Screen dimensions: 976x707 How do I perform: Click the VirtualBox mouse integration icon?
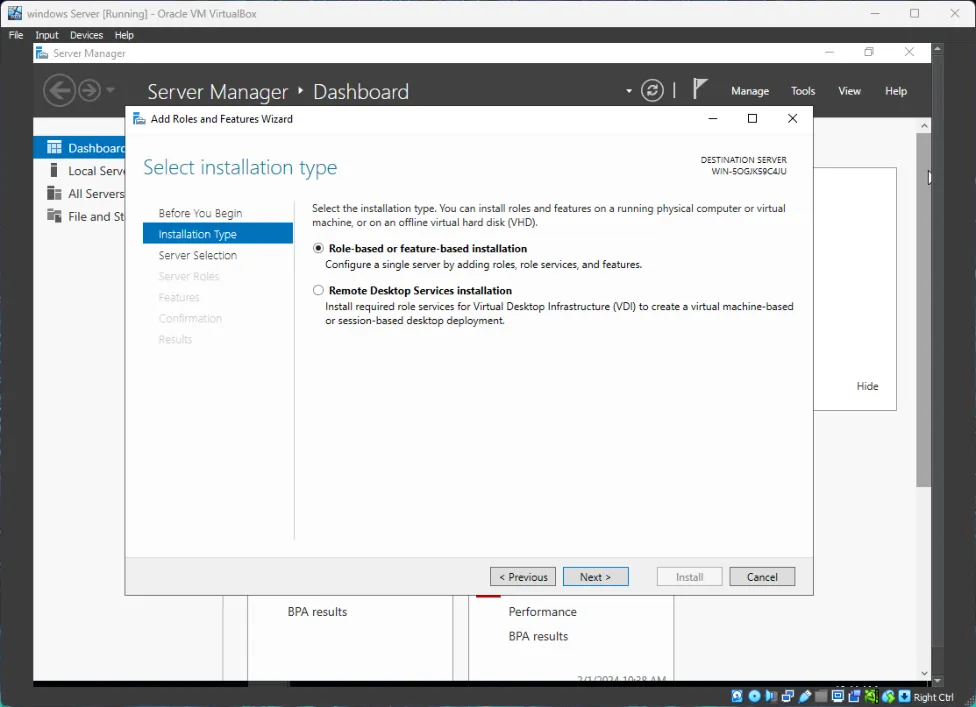click(x=888, y=696)
